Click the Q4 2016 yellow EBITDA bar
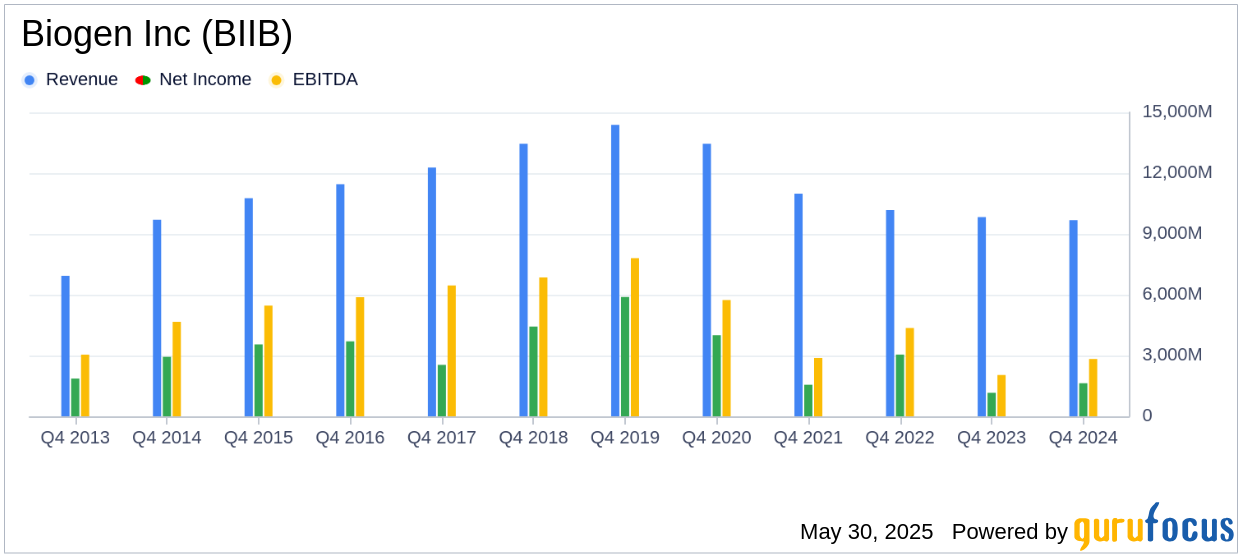1242x557 pixels. tap(360, 357)
